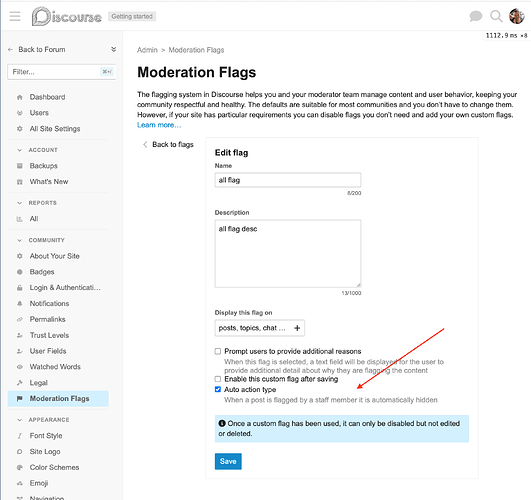Go back to forum

pos(37,49)
